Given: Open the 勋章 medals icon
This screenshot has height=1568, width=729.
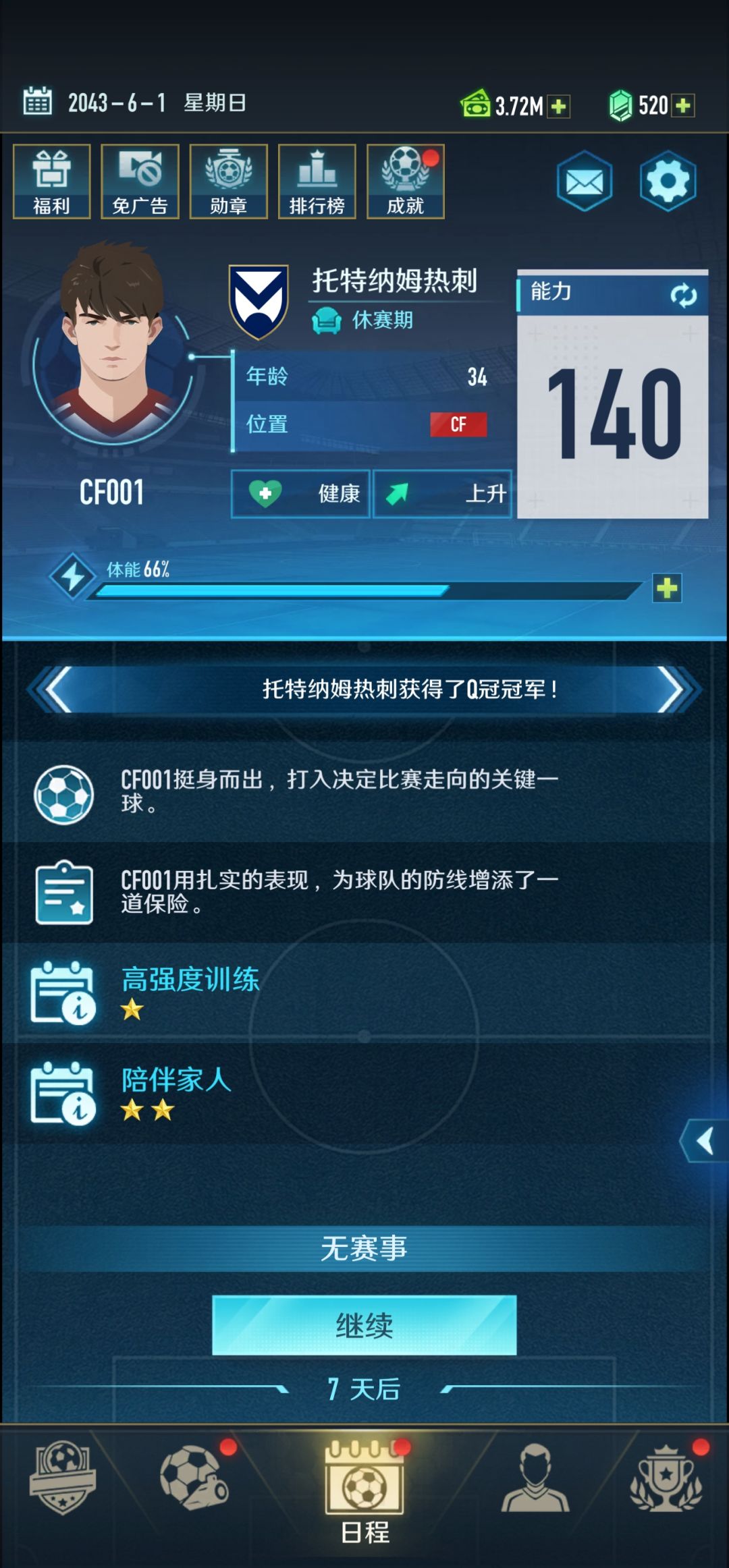Looking at the screenshot, I should 229,181.
